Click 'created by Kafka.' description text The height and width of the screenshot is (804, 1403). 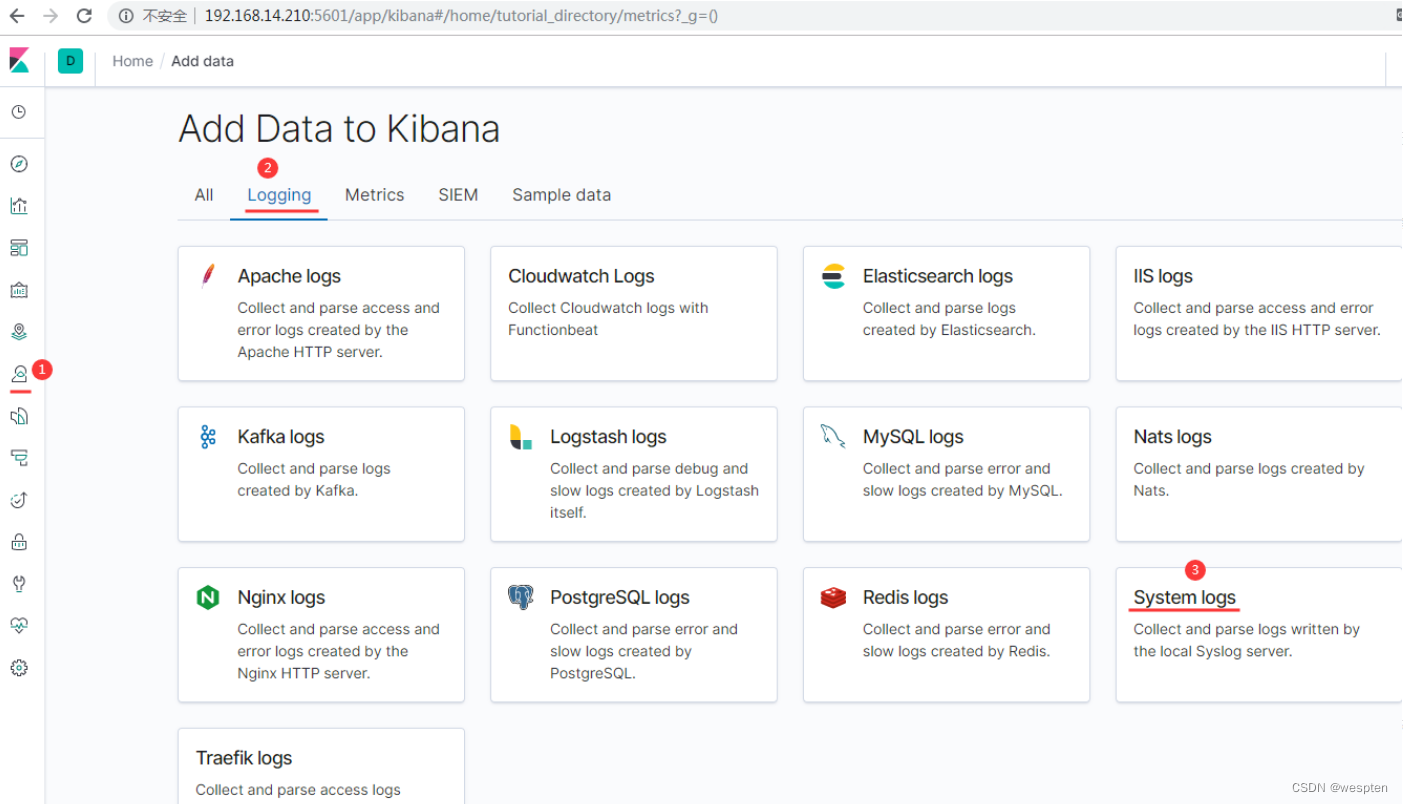(297, 491)
